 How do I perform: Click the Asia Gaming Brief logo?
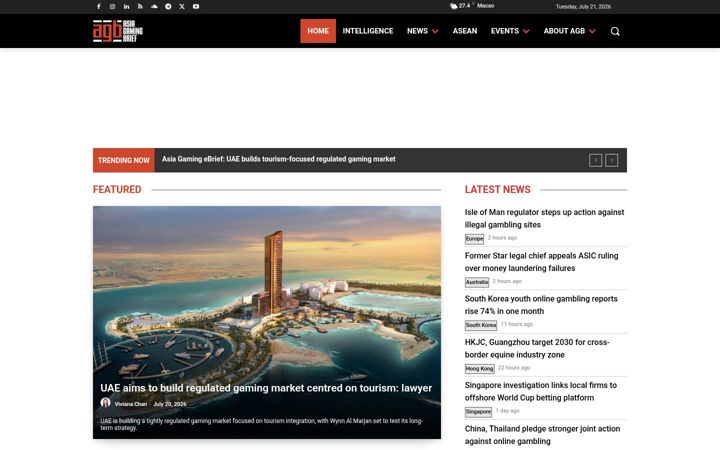(x=118, y=31)
